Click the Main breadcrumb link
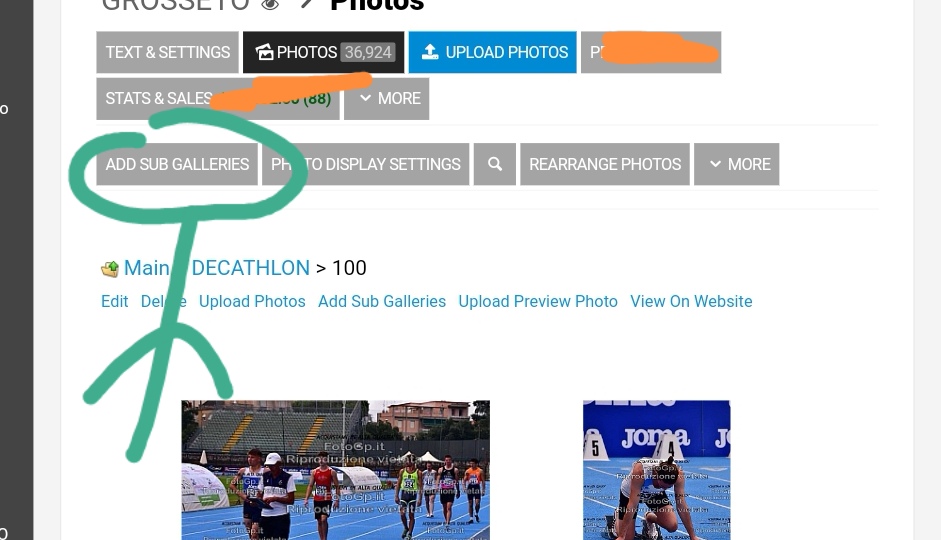The height and width of the screenshot is (540, 941). point(146,268)
